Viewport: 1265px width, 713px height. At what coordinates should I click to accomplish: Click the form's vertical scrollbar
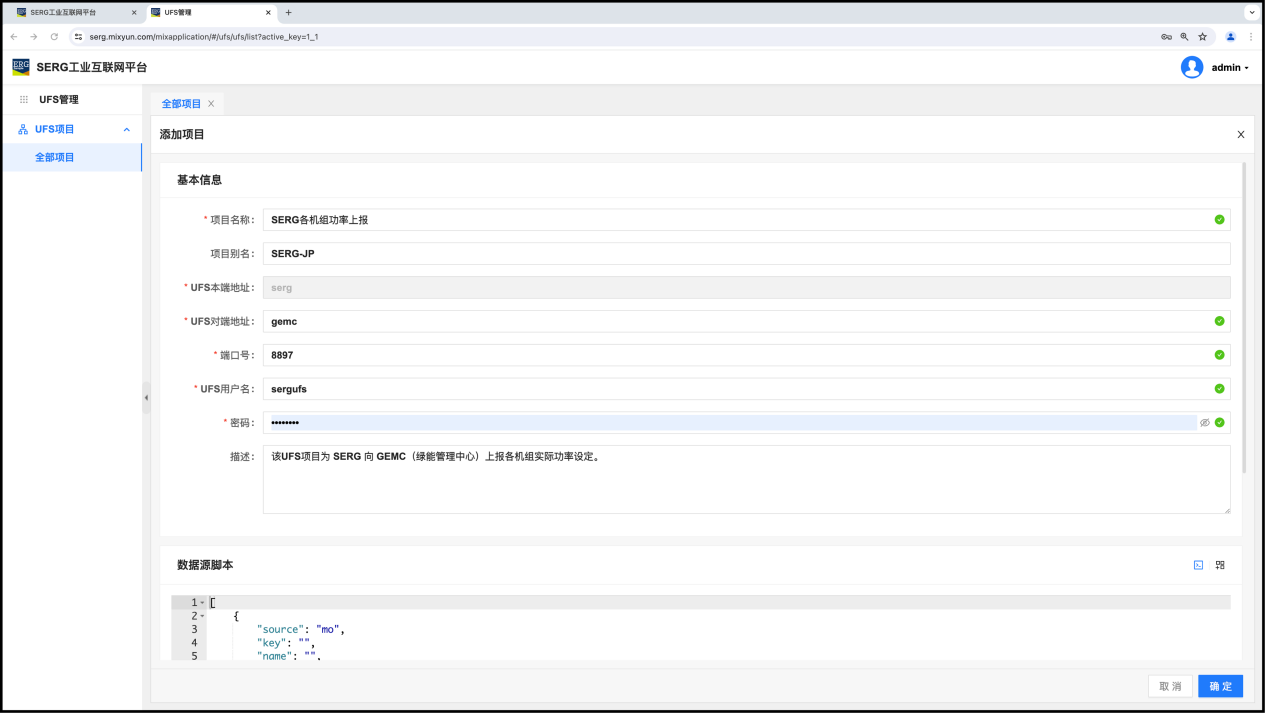[1244, 320]
